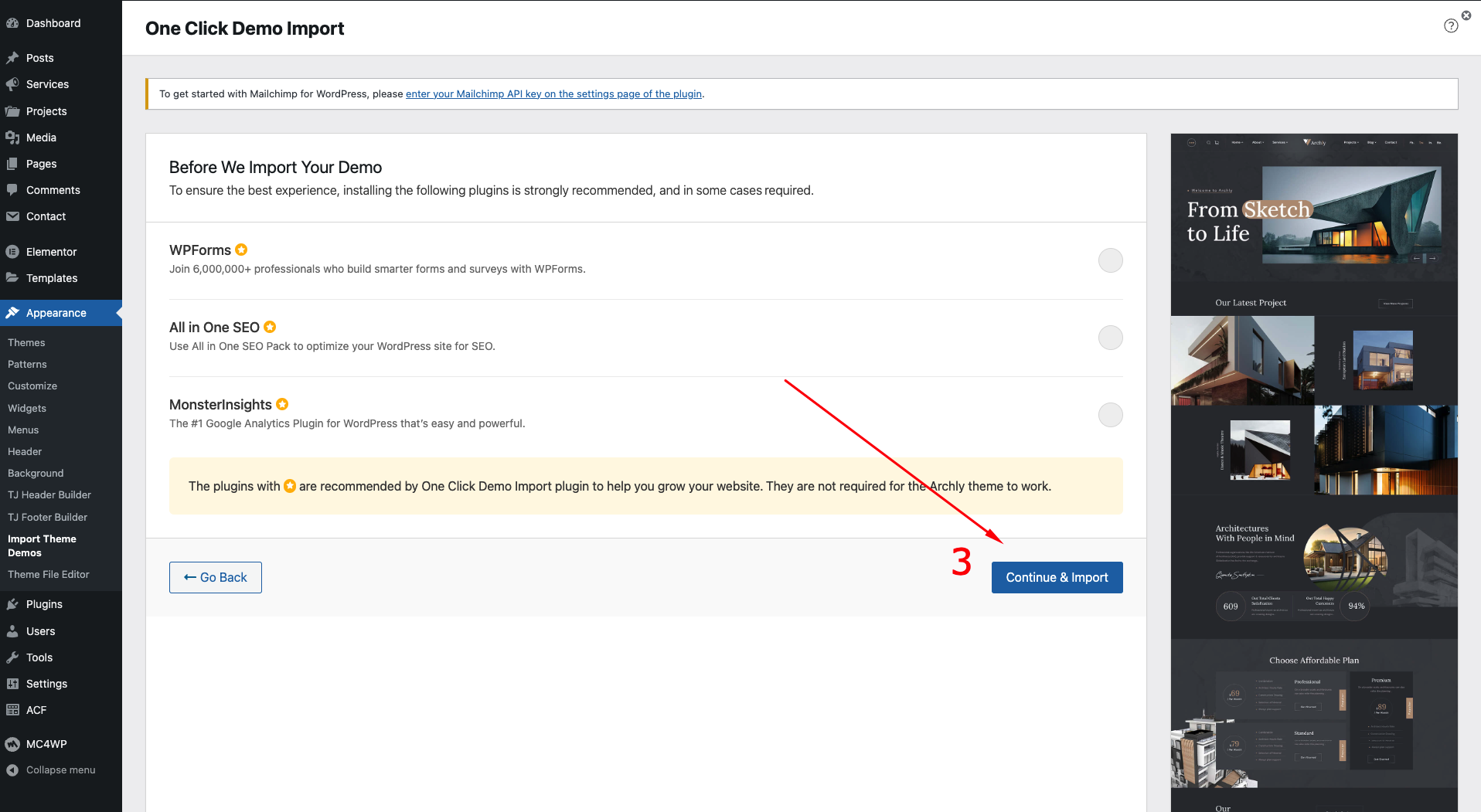
Task: Click the All in One SEO title
Action: pos(214,327)
